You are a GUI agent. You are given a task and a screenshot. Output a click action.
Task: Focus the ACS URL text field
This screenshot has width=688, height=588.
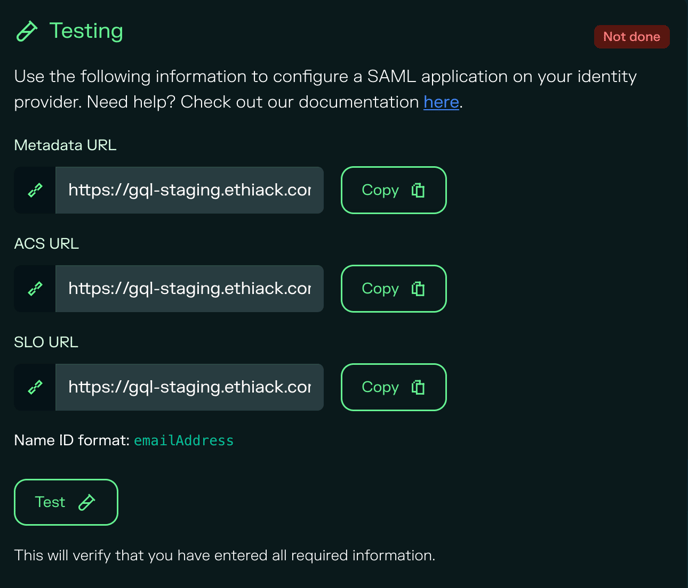click(189, 289)
